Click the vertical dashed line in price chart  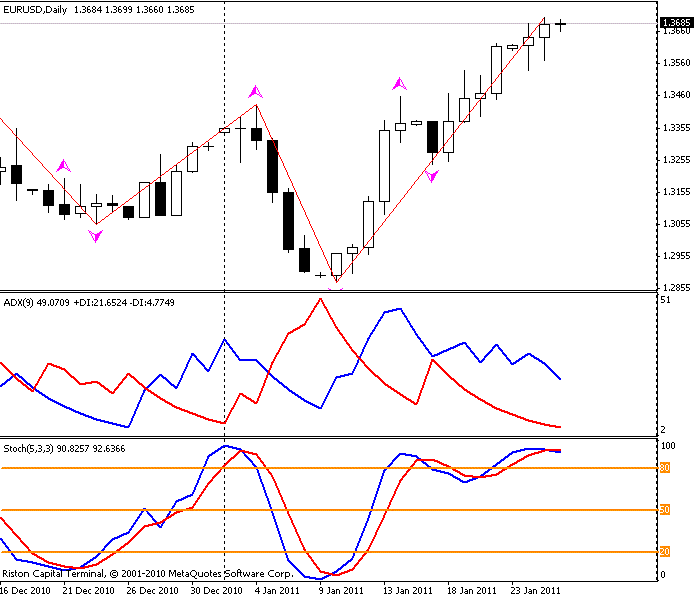(x=224, y=146)
